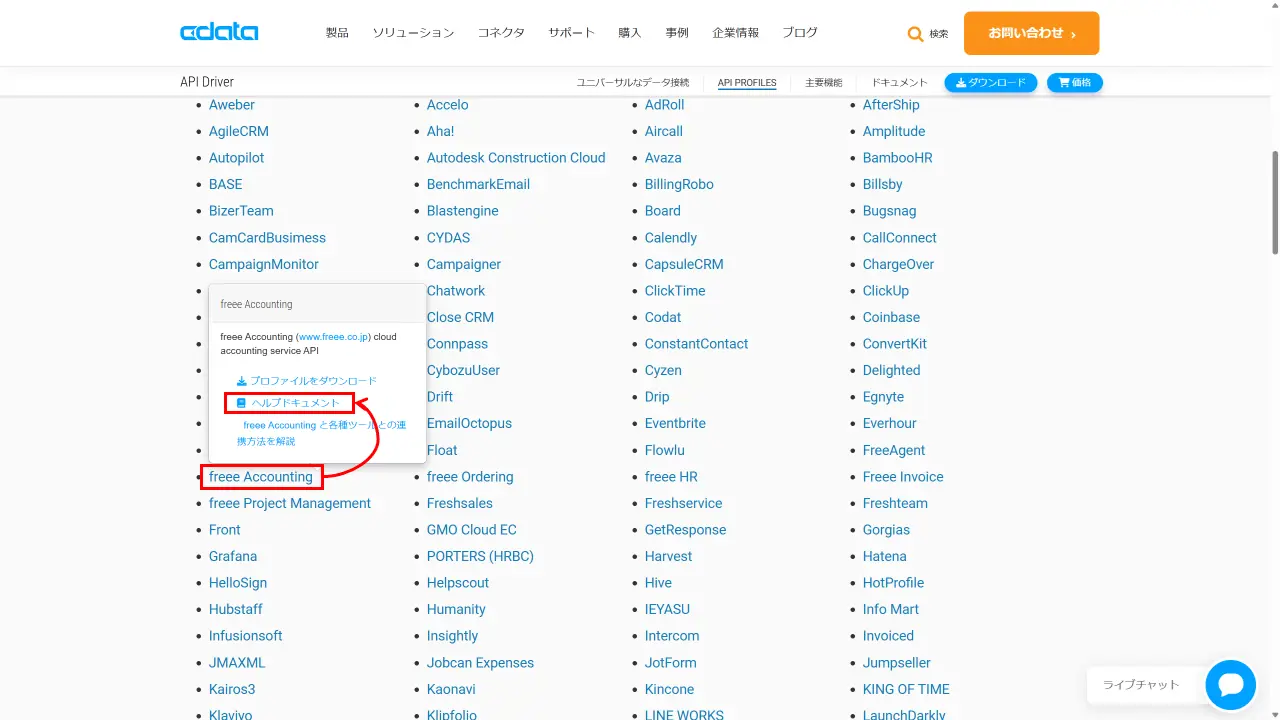Visit www.freee.co.jp link in popup
This screenshot has height=720, width=1280.
point(334,337)
